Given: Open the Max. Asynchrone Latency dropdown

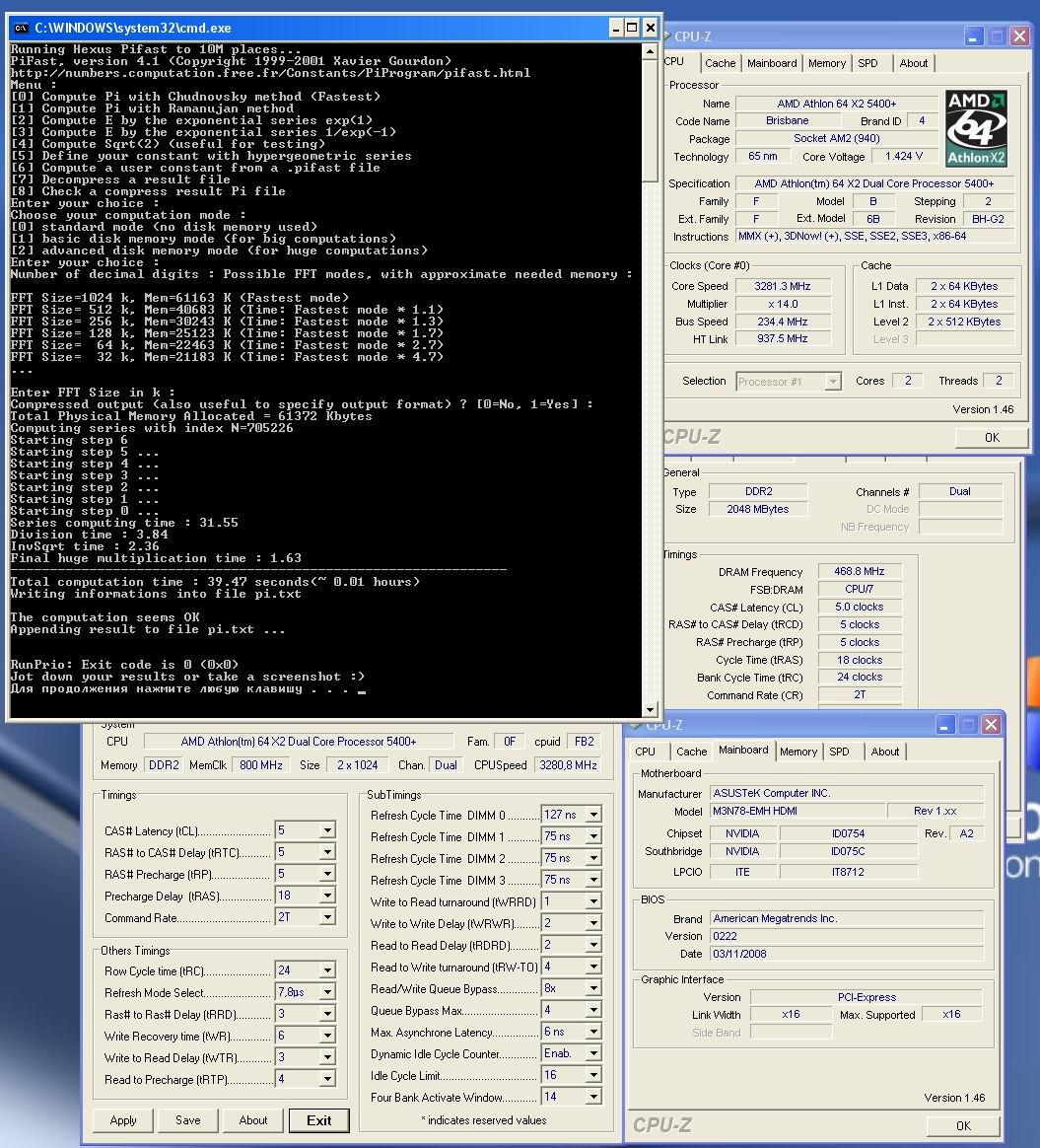Looking at the screenshot, I should (x=593, y=1032).
